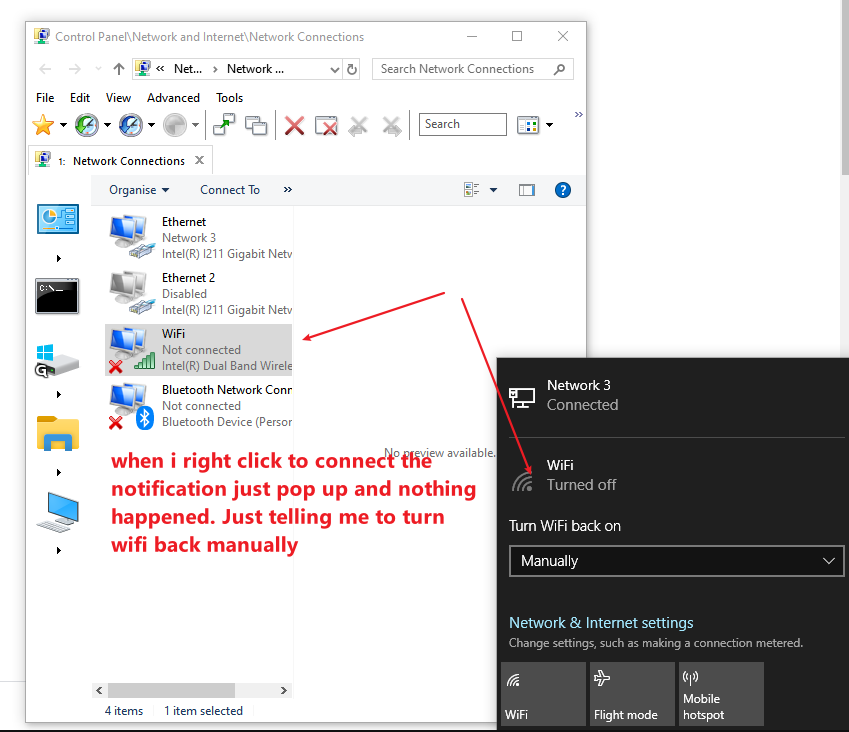Show more command bar options chevron
Viewport: 849px width, 732px height.
point(288,189)
